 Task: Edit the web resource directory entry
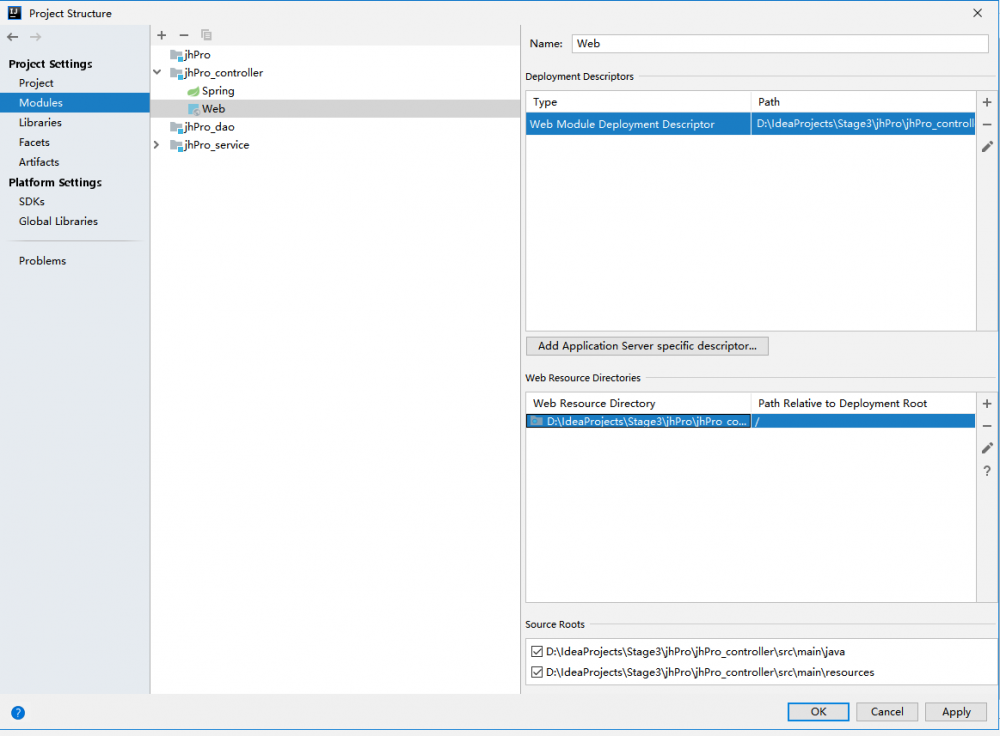(x=987, y=448)
